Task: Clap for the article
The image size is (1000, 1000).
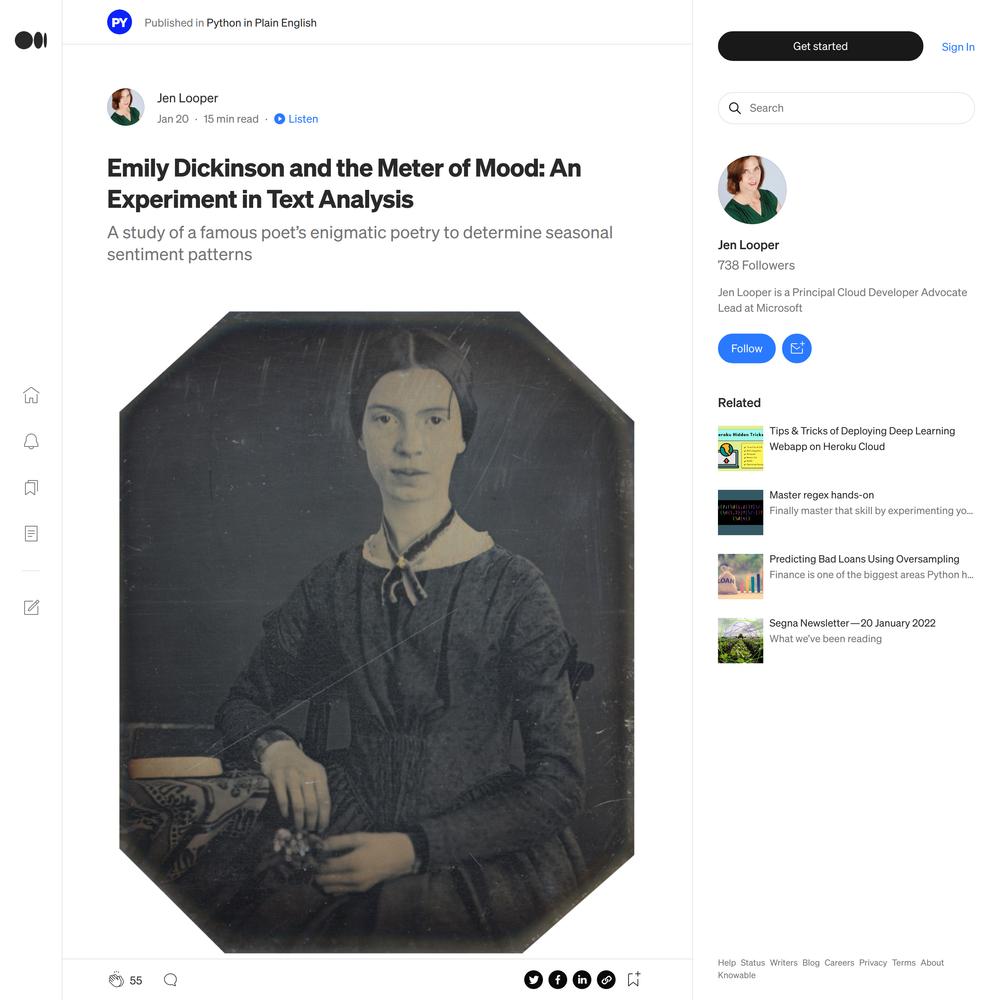Action: pos(116,980)
